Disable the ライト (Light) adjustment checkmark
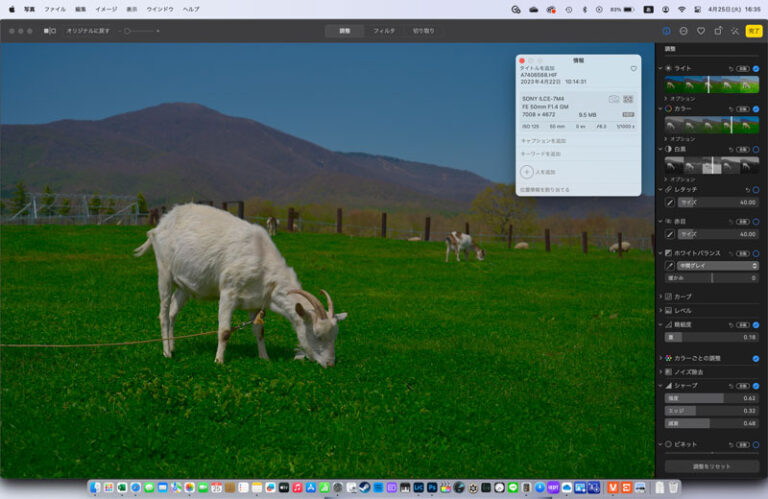The image size is (768, 499). click(755, 68)
